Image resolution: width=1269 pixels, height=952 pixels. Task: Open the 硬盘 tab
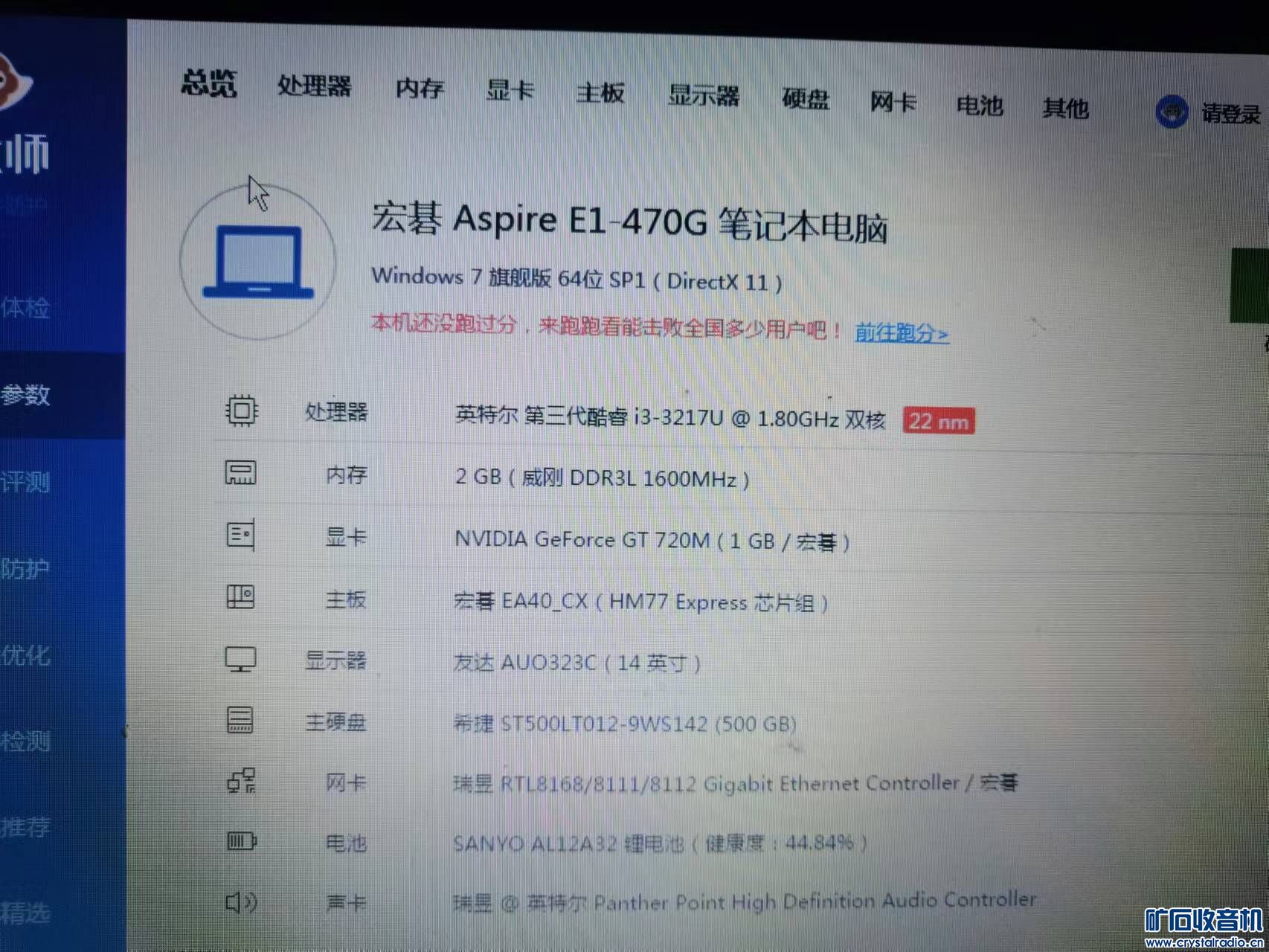(805, 99)
